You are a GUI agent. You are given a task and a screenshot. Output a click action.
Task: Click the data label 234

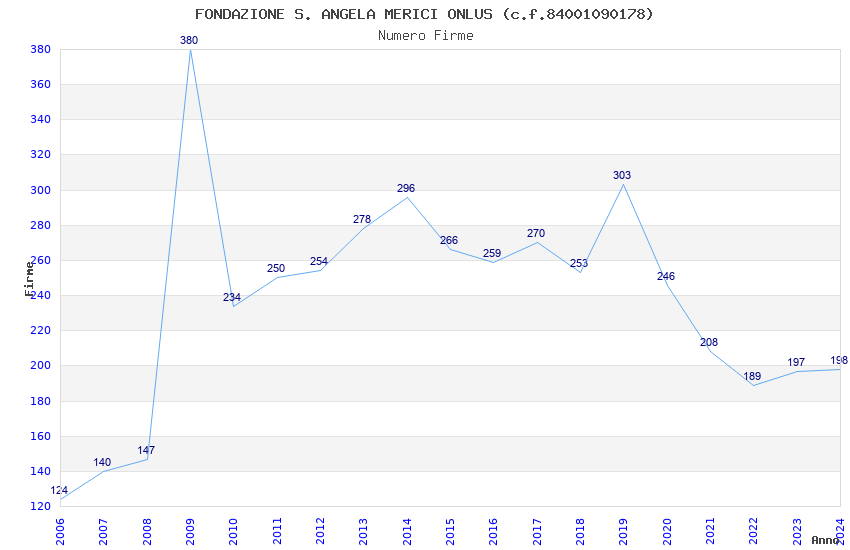point(232,297)
